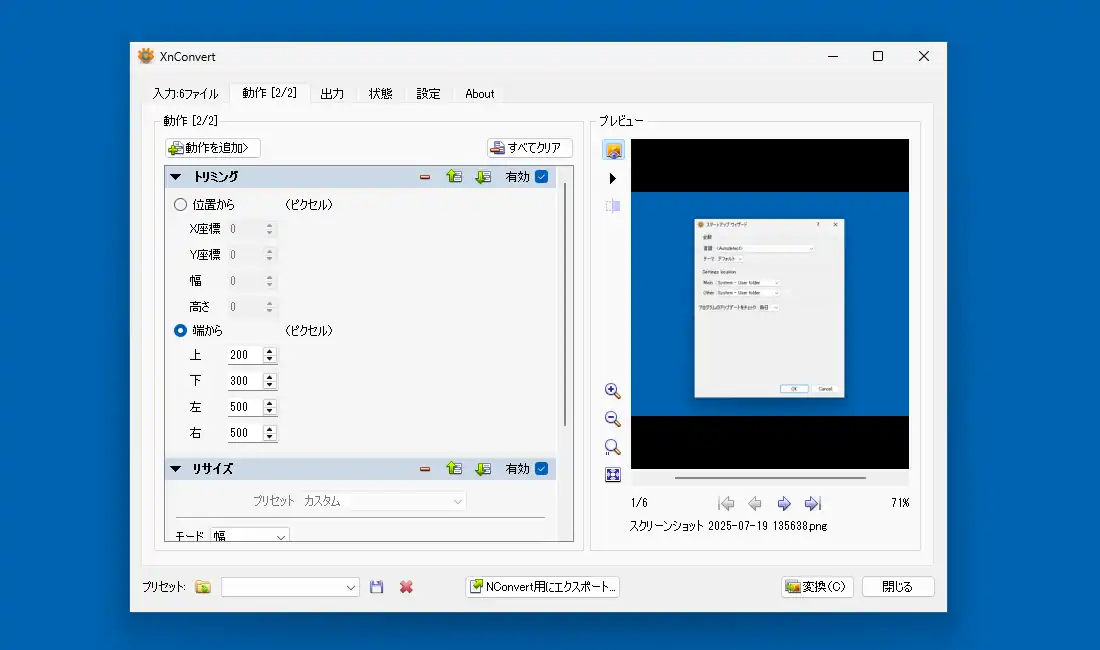Viewport: 1100px width, 650px height.
Task: Click the 1/6 image counter text
Action: [x=639, y=503]
